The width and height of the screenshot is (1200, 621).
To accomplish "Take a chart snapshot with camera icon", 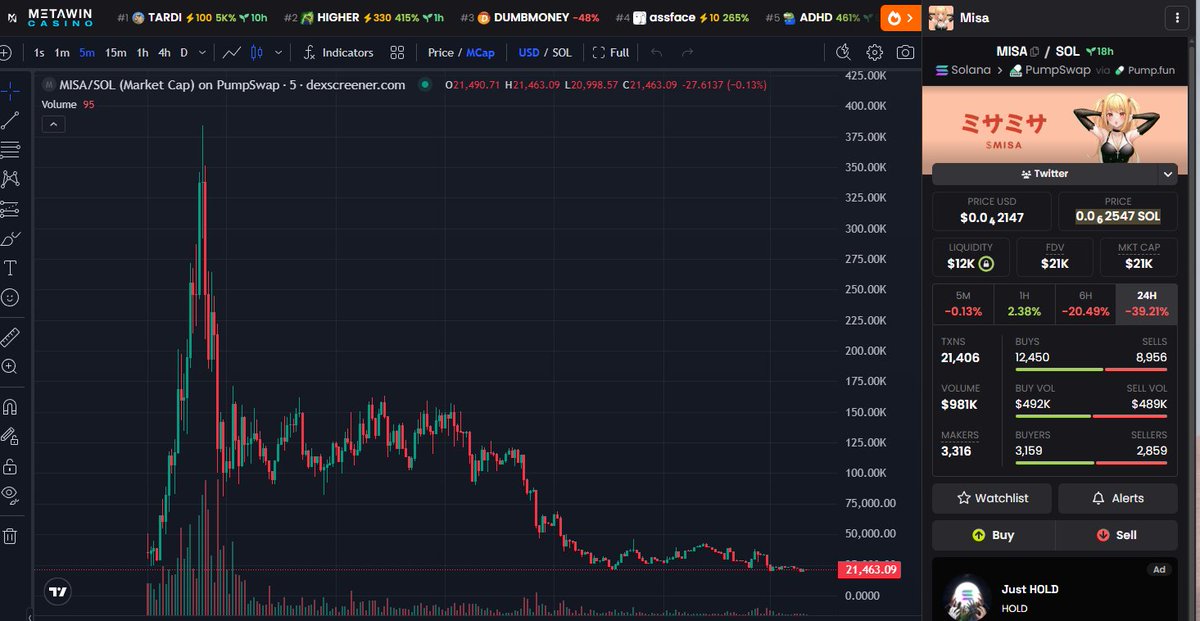I will (x=905, y=53).
